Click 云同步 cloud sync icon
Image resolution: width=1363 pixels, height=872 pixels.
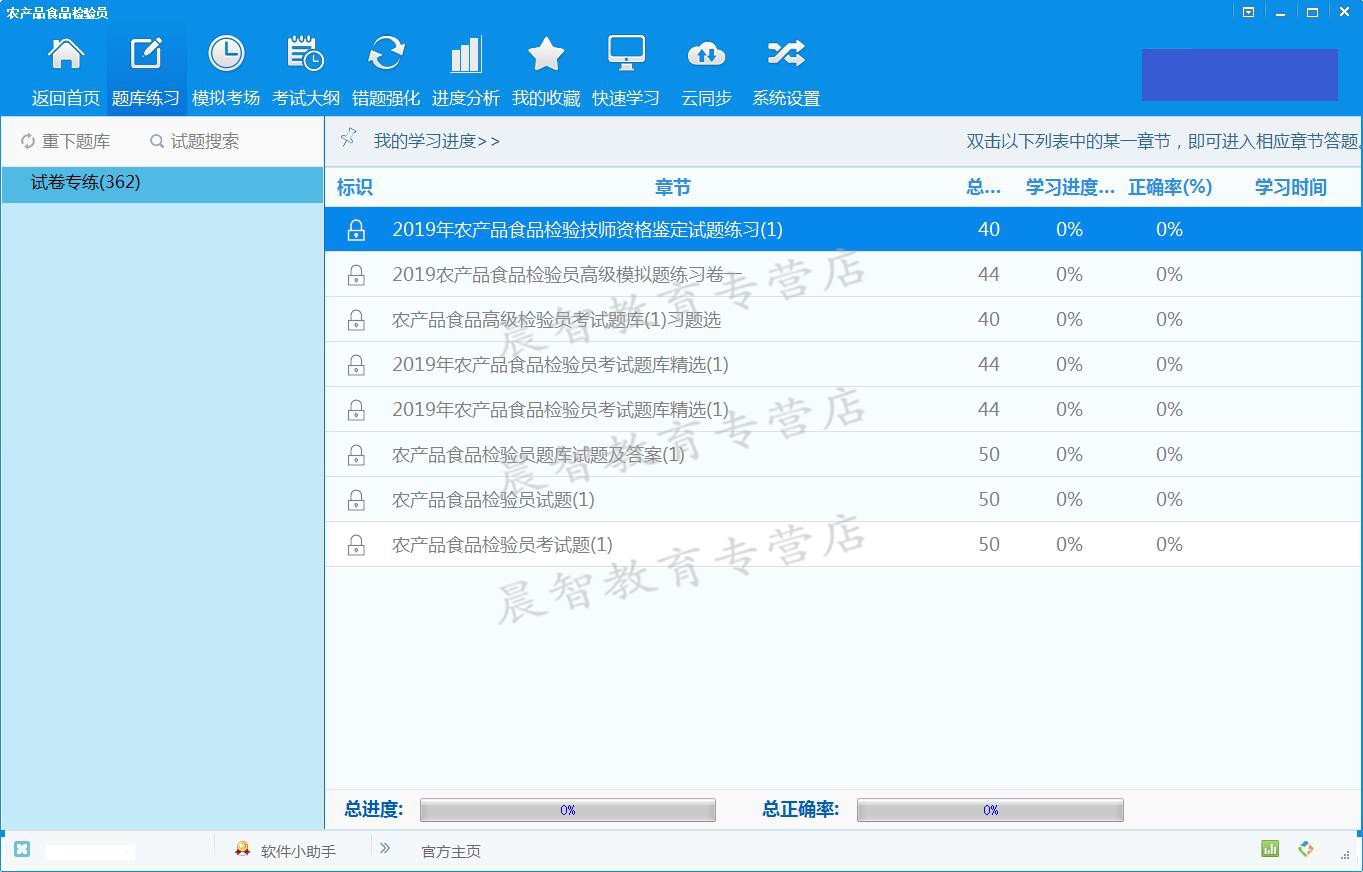[706, 54]
